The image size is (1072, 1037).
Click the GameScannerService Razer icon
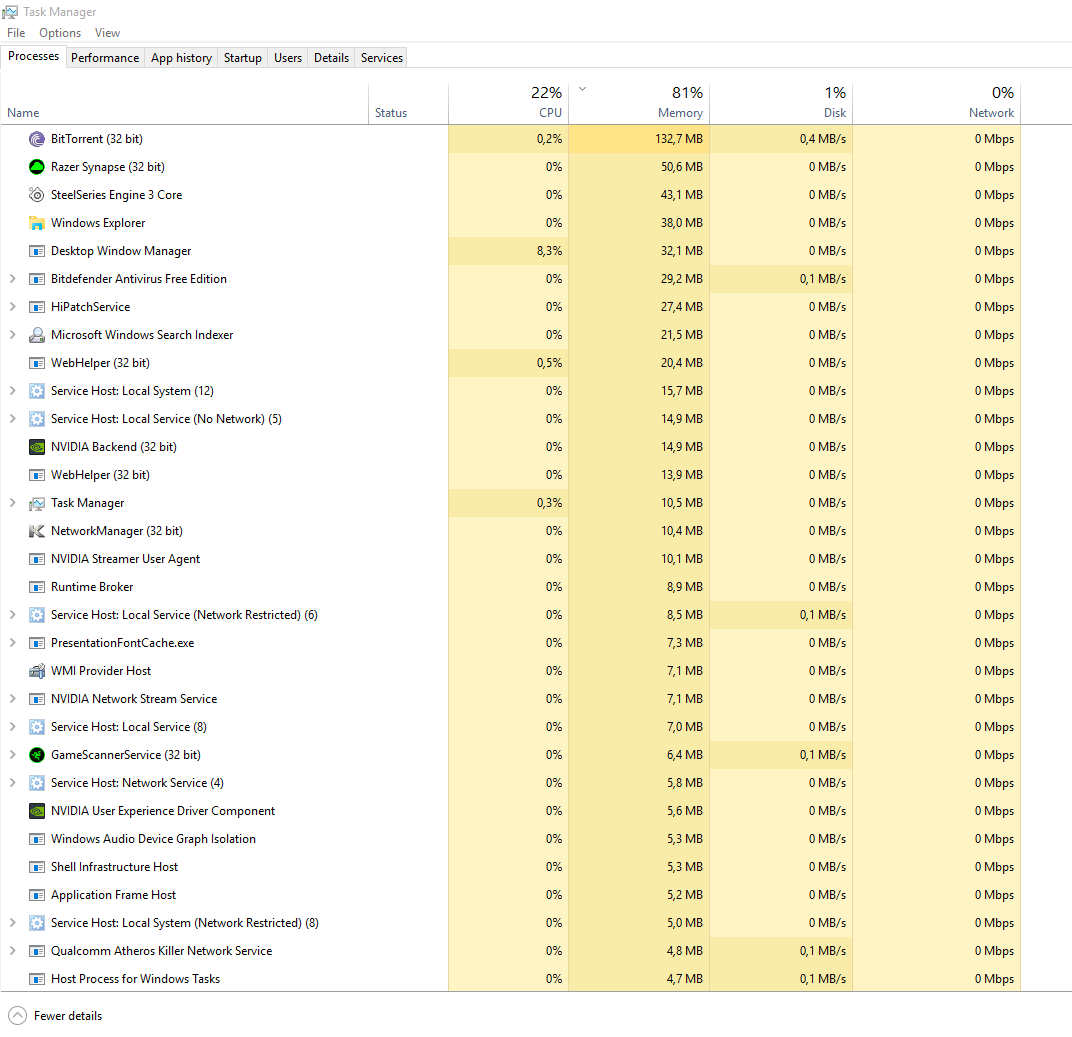pos(37,756)
